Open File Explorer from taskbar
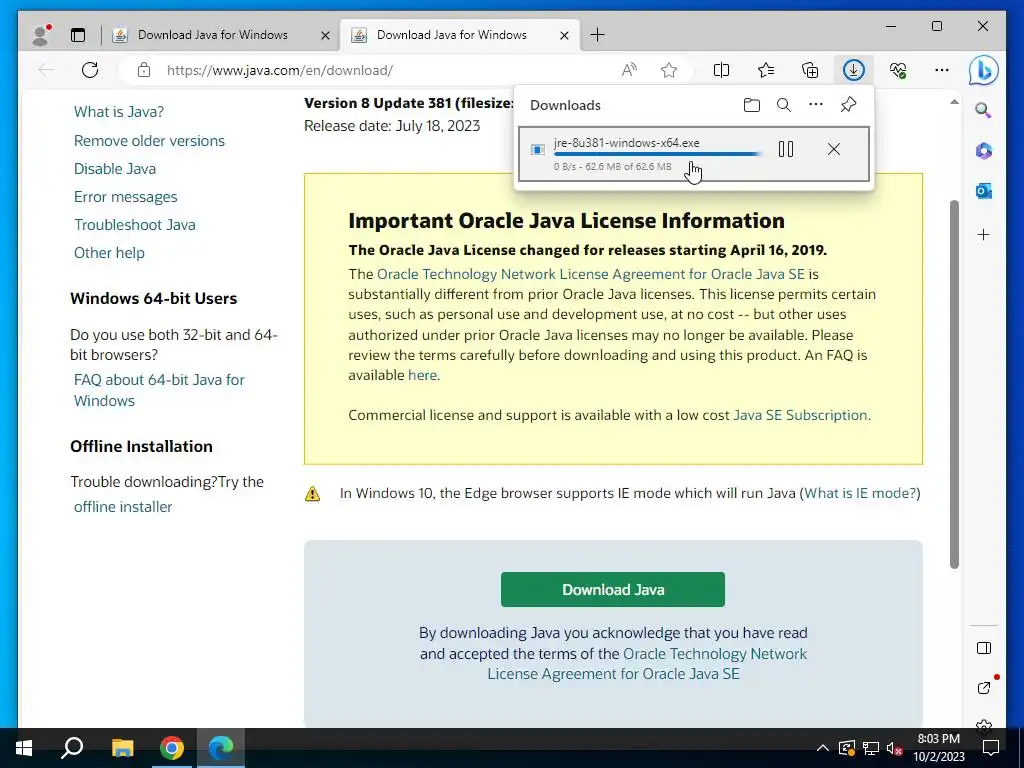Image resolution: width=1024 pixels, height=768 pixels. tap(122, 748)
